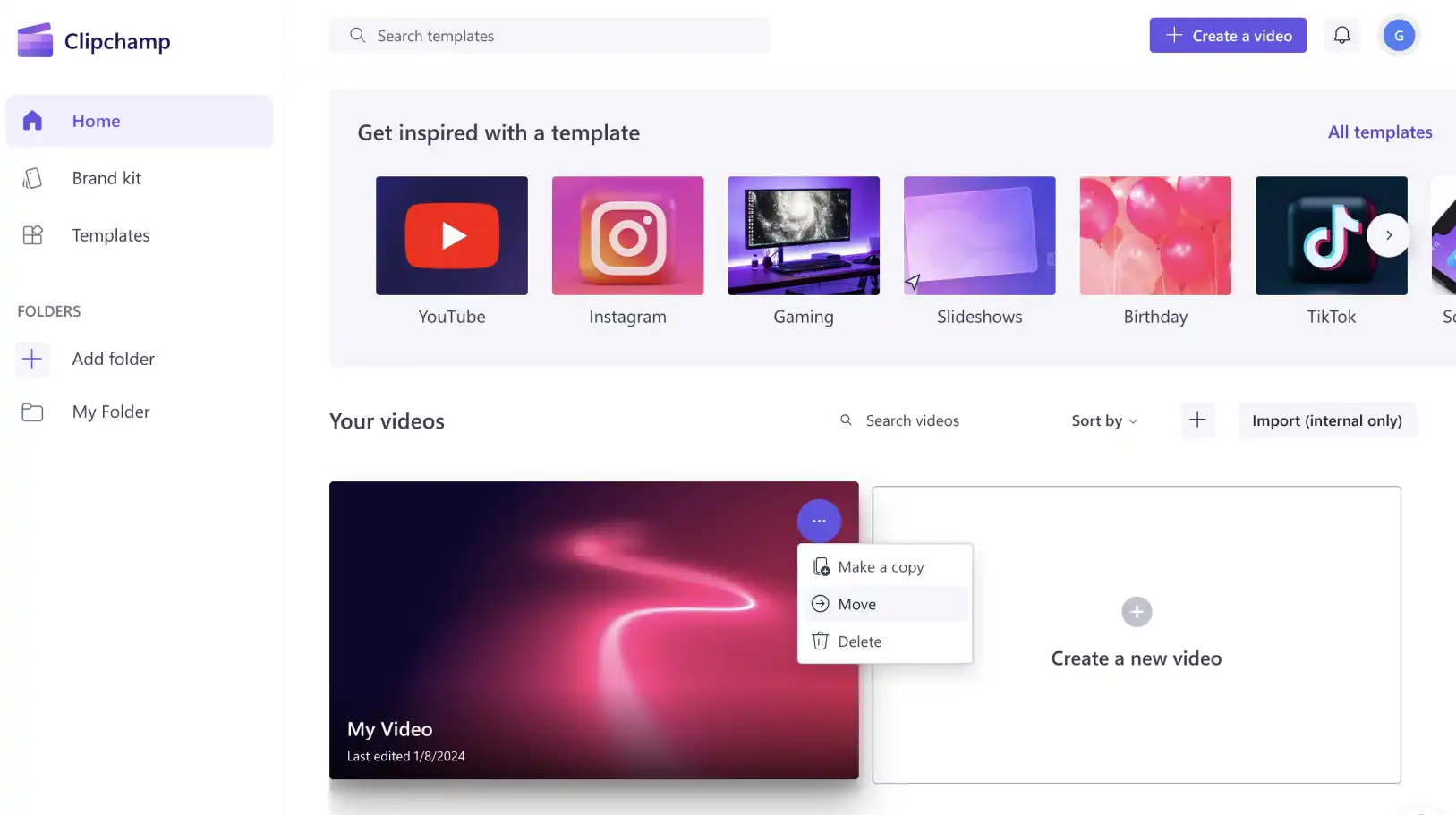Open the notifications bell
Viewport: 1456px width, 815px height.
1341,36
